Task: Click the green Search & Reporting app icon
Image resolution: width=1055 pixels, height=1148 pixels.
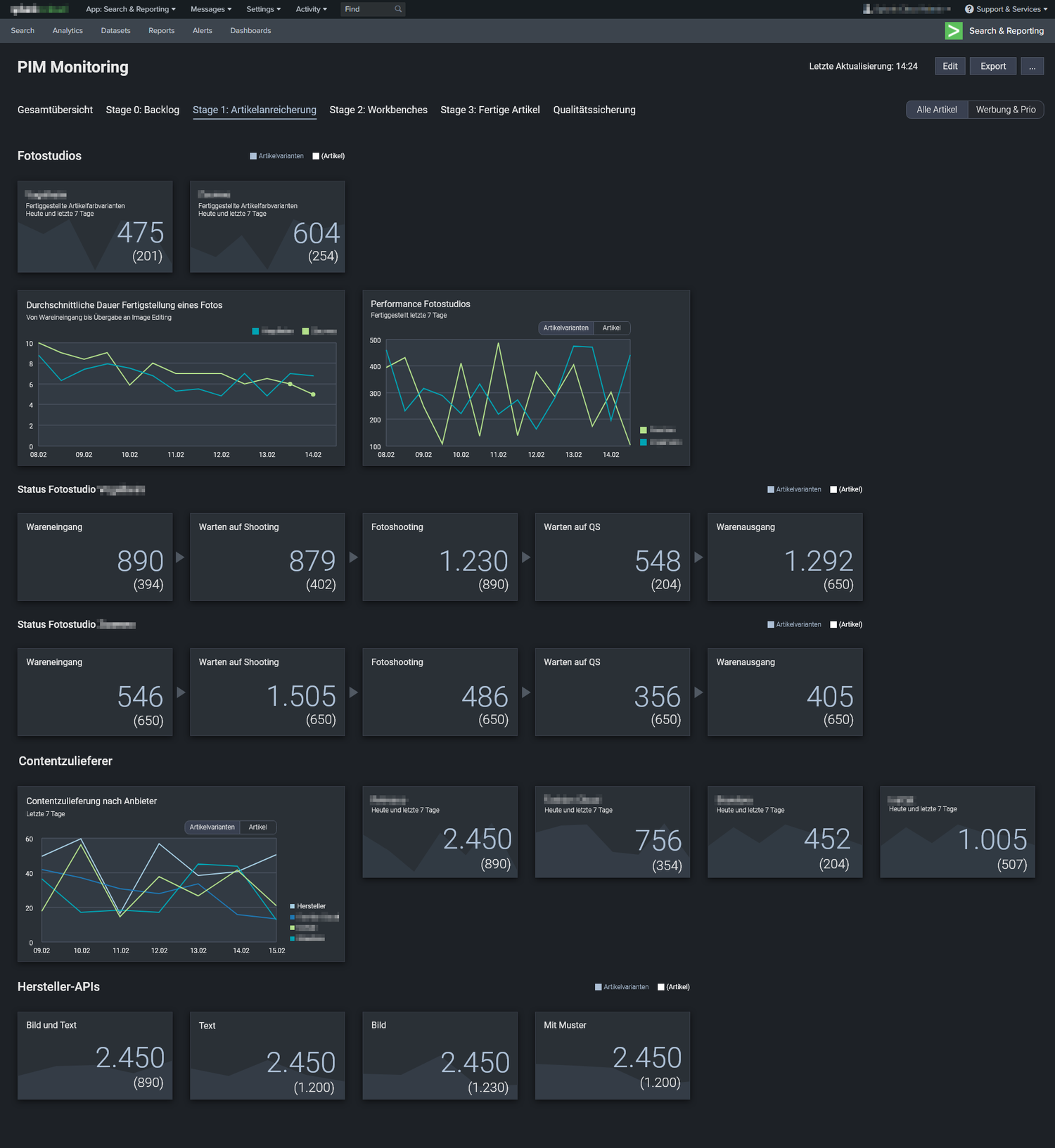Action: 953,31
